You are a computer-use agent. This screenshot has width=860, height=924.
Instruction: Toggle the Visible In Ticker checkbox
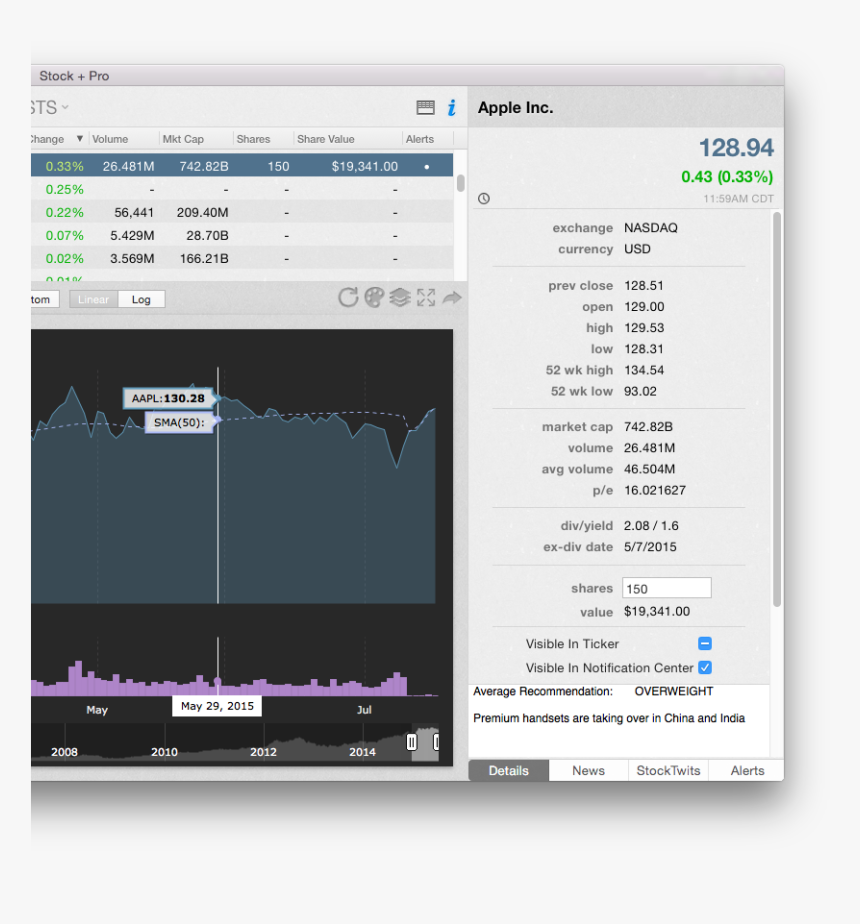[x=705, y=644]
